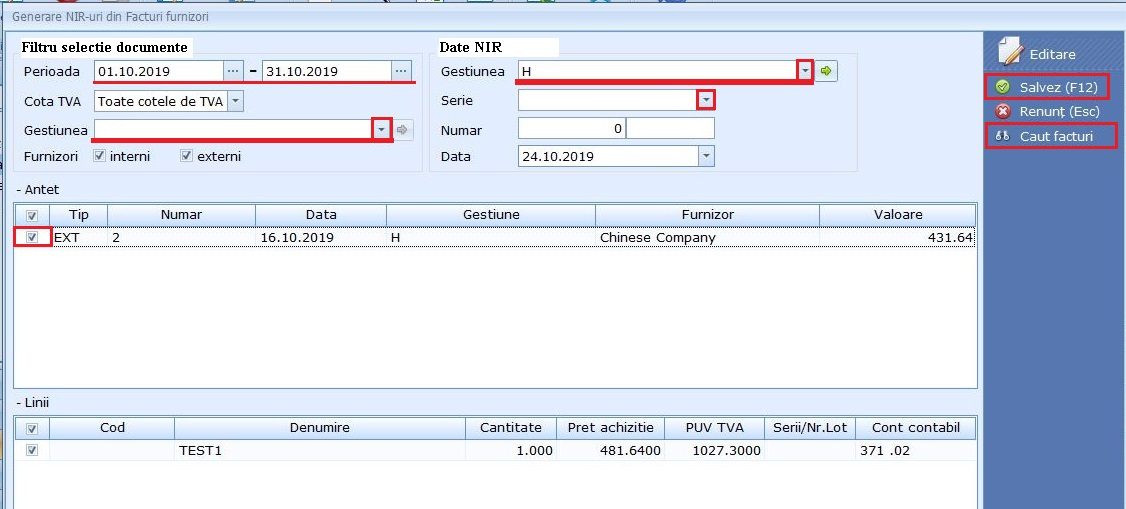Click the Editare pencil icon
This screenshot has height=509, width=1126.
click(1011, 51)
